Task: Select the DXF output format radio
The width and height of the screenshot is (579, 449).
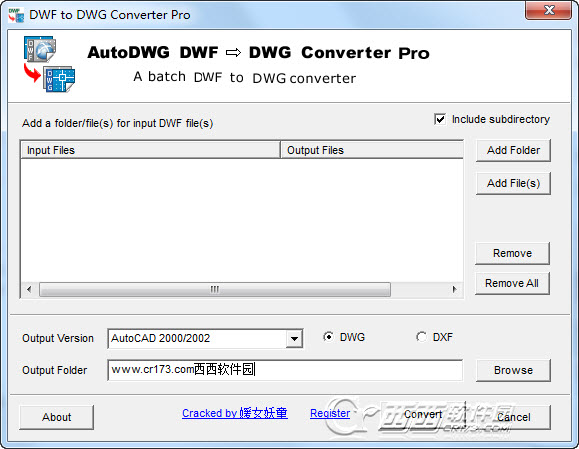Action: [x=421, y=337]
